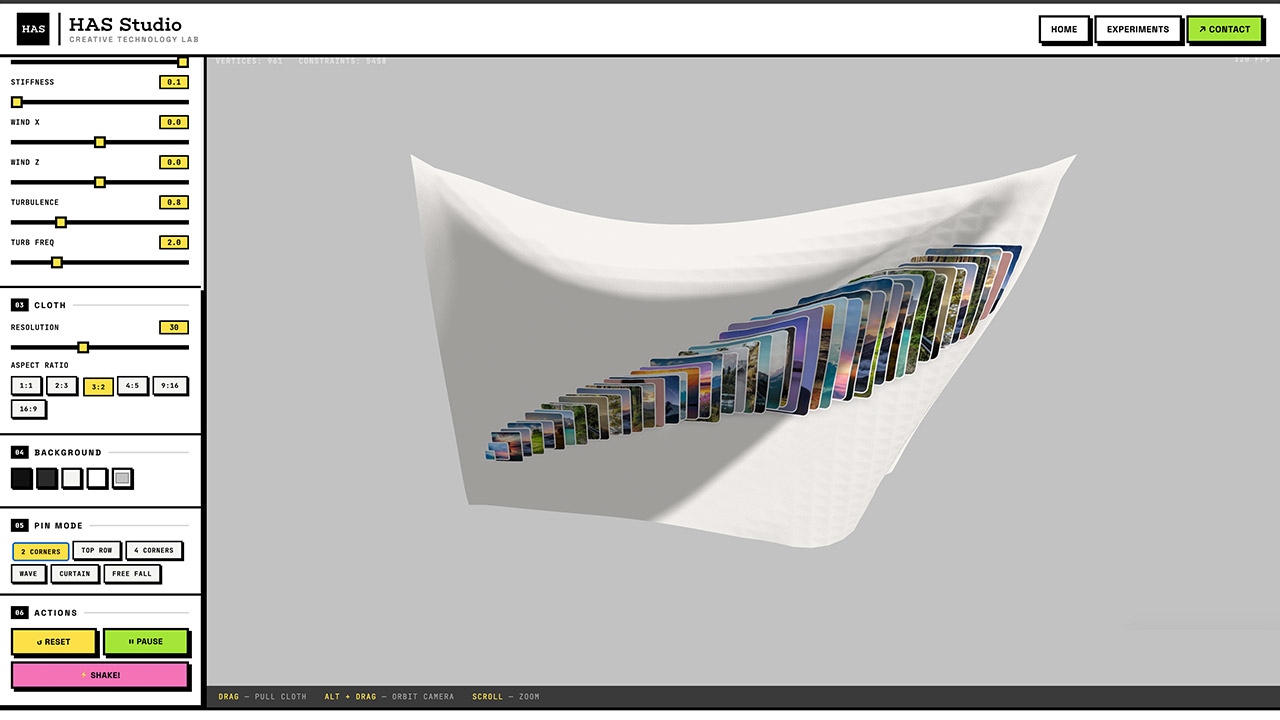Open the Home page
1280x720 pixels.
[1064, 29]
